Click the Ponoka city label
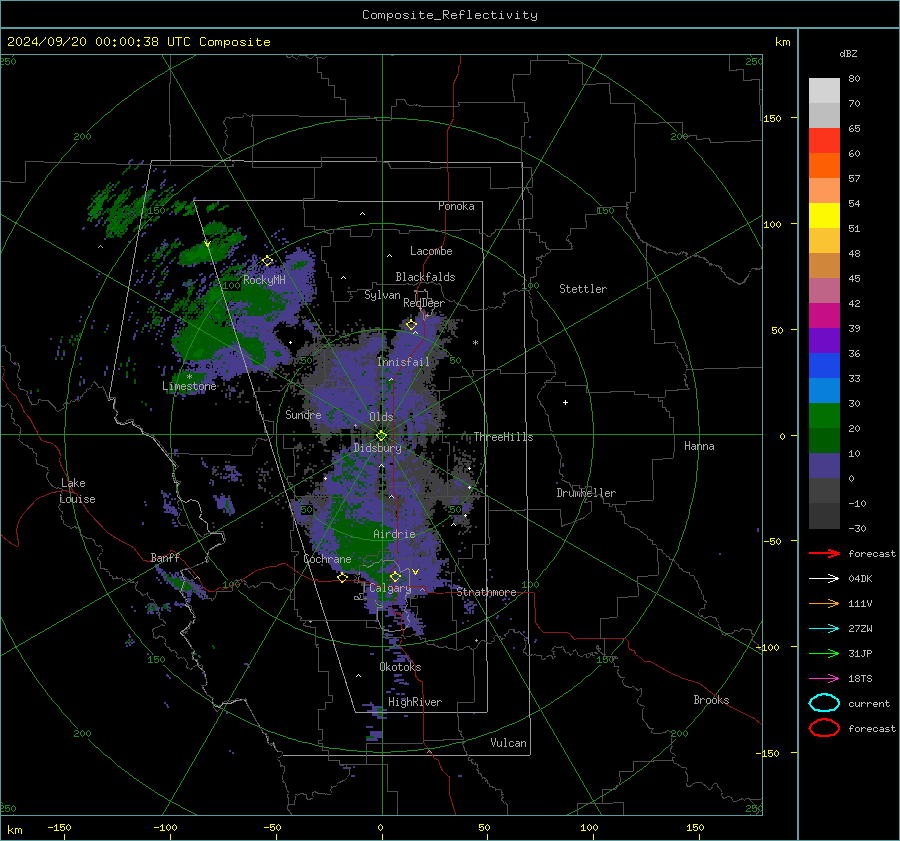The width and height of the screenshot is (900, 841). (x=456, y=206)
